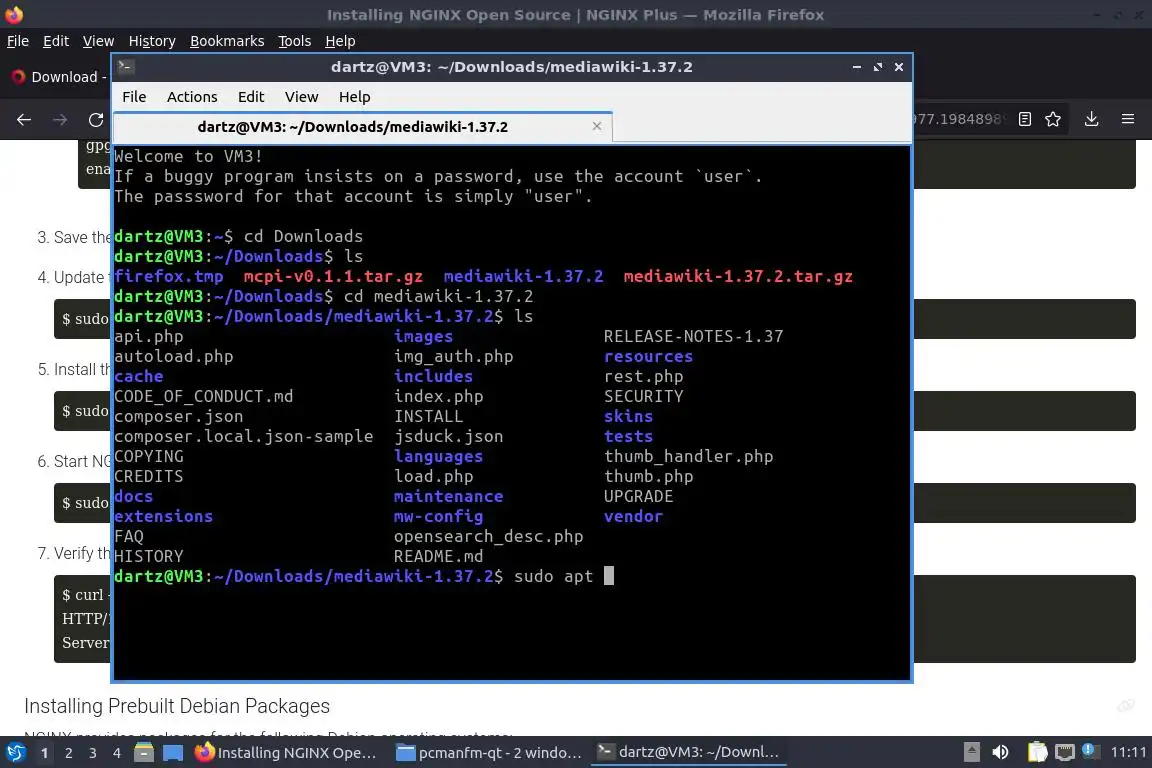This screenshot has width=1152, height=768.
Task: Open Firefox History menu
Action: click(152, 41)
